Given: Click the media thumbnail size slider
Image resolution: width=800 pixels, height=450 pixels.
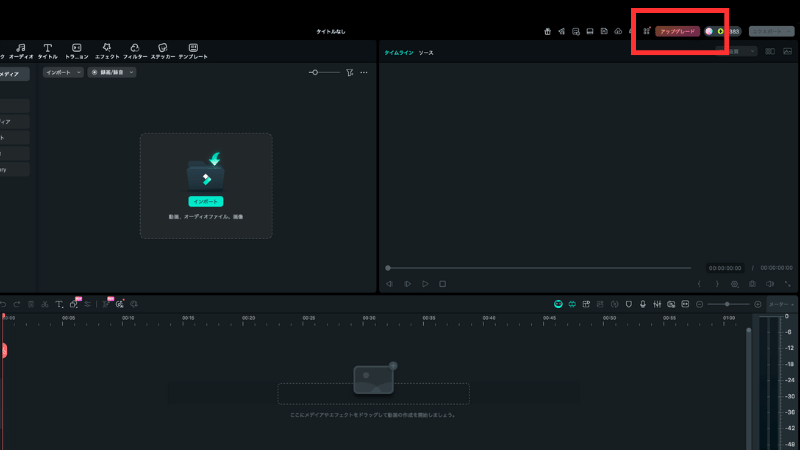Looking at the screenshot, I should click(x=325, y=73).
